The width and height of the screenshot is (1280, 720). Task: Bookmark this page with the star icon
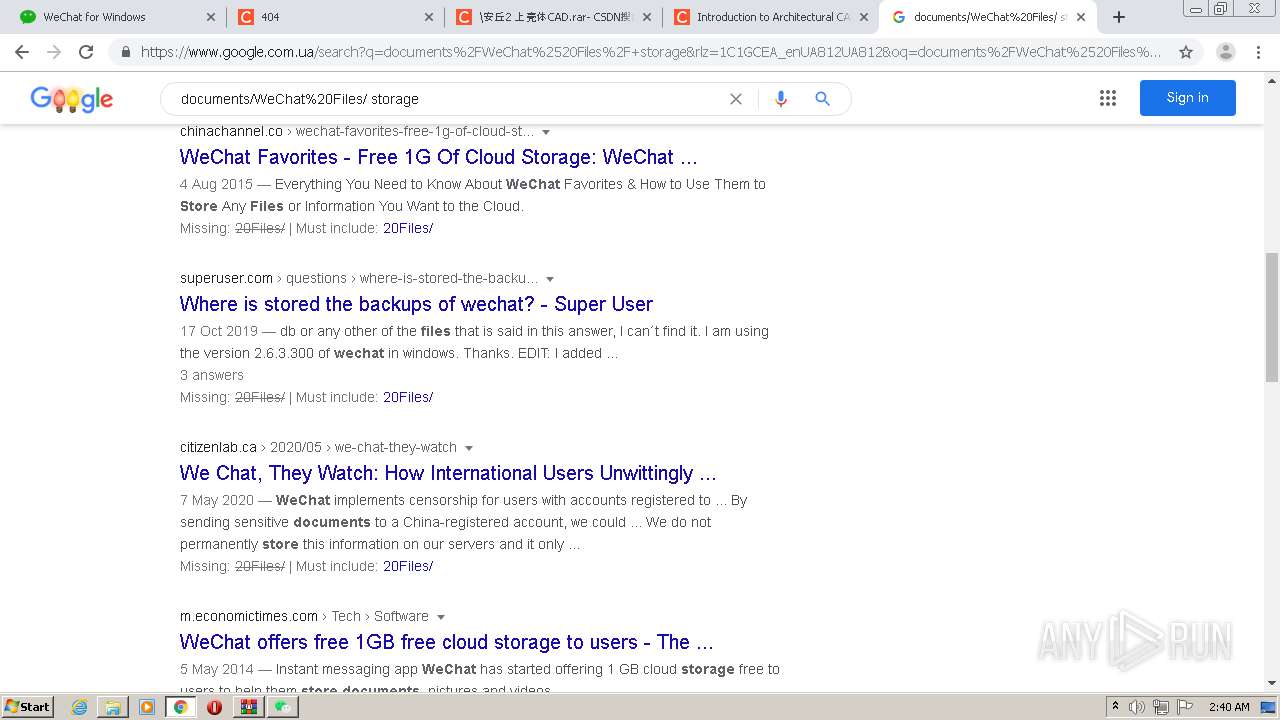pos(1186,52)
